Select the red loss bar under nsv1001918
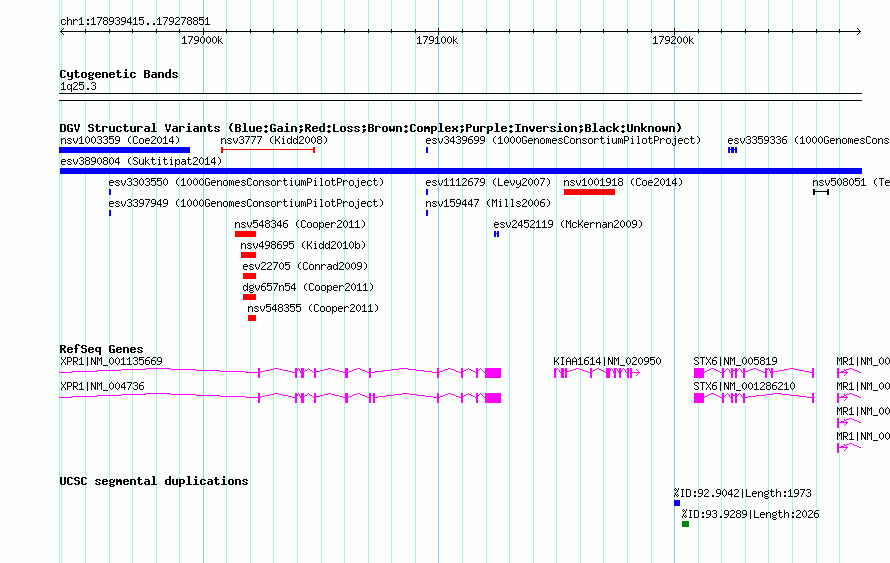This screenshot has width=890, height=563. point(589,192)
